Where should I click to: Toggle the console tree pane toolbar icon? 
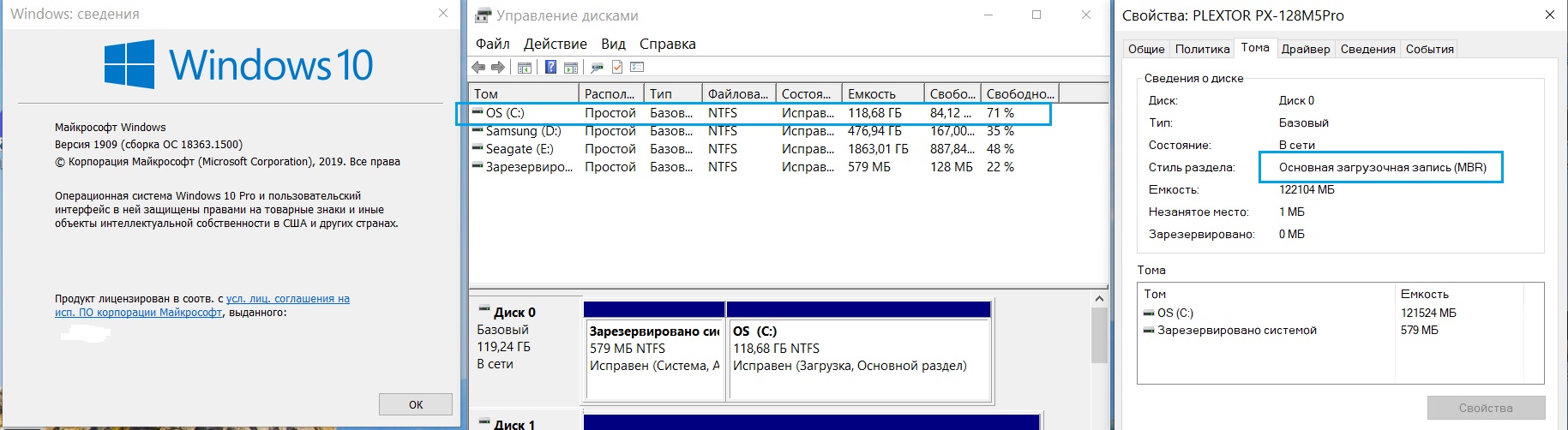point(525,68)
